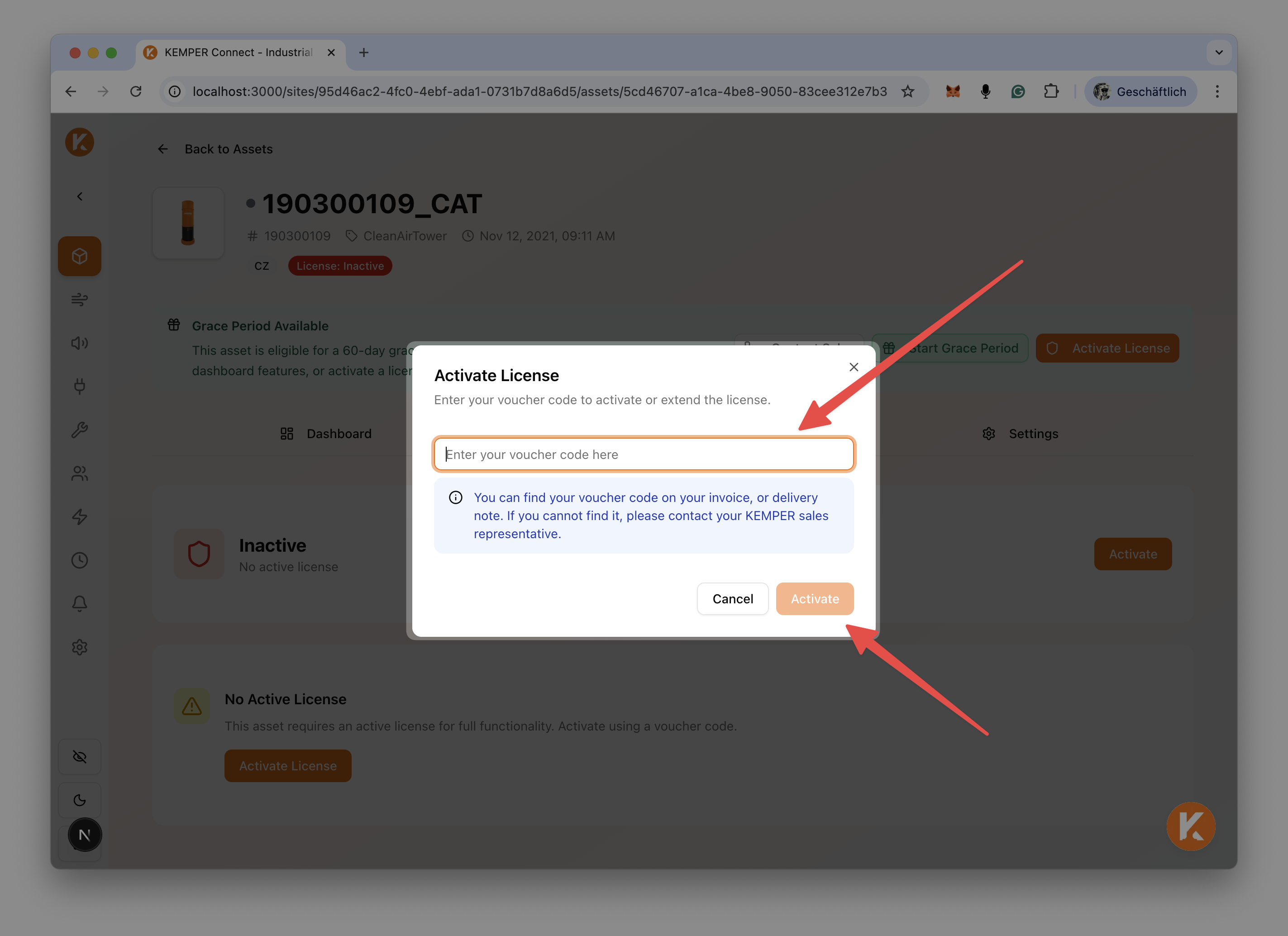Viewport: 1288px width, 936px height.
Task: Click the Activate button in the dialog
Action: click(x=815, y=599)
